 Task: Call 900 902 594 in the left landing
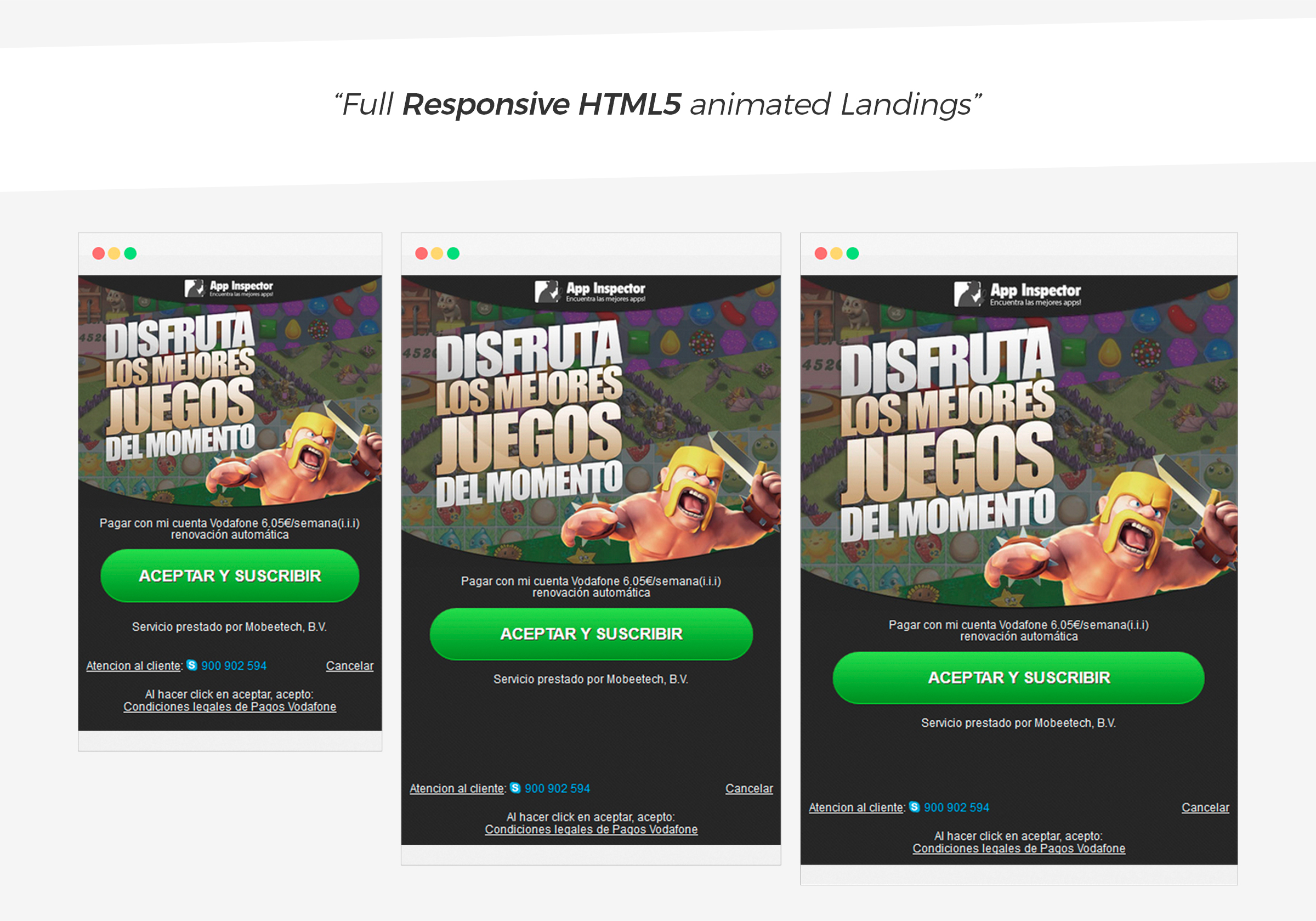coord(234,666)
